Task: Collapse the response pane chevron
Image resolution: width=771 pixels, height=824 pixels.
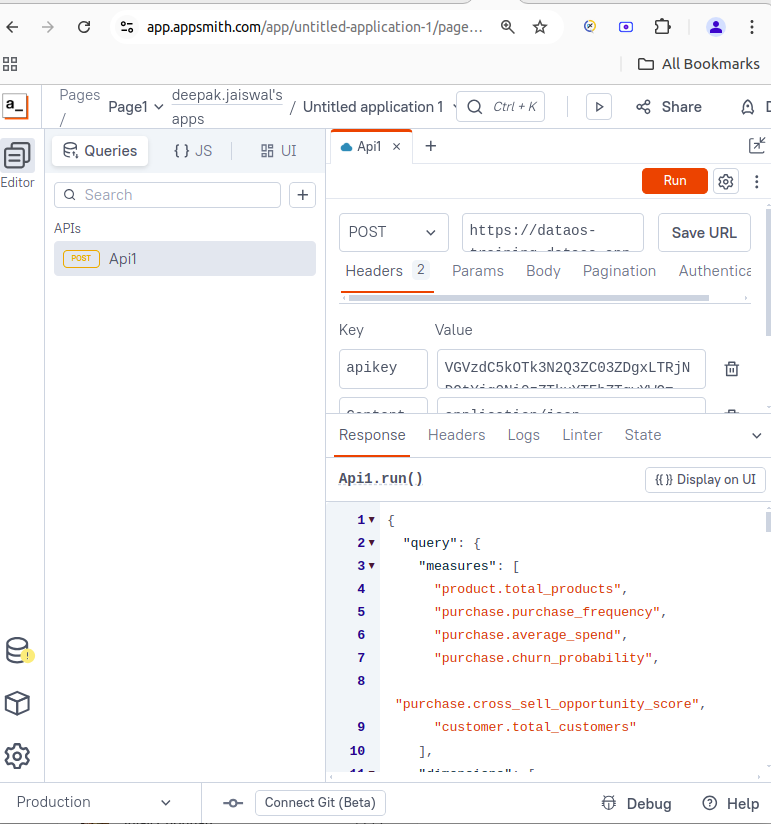Action: [x=756, y=435]
